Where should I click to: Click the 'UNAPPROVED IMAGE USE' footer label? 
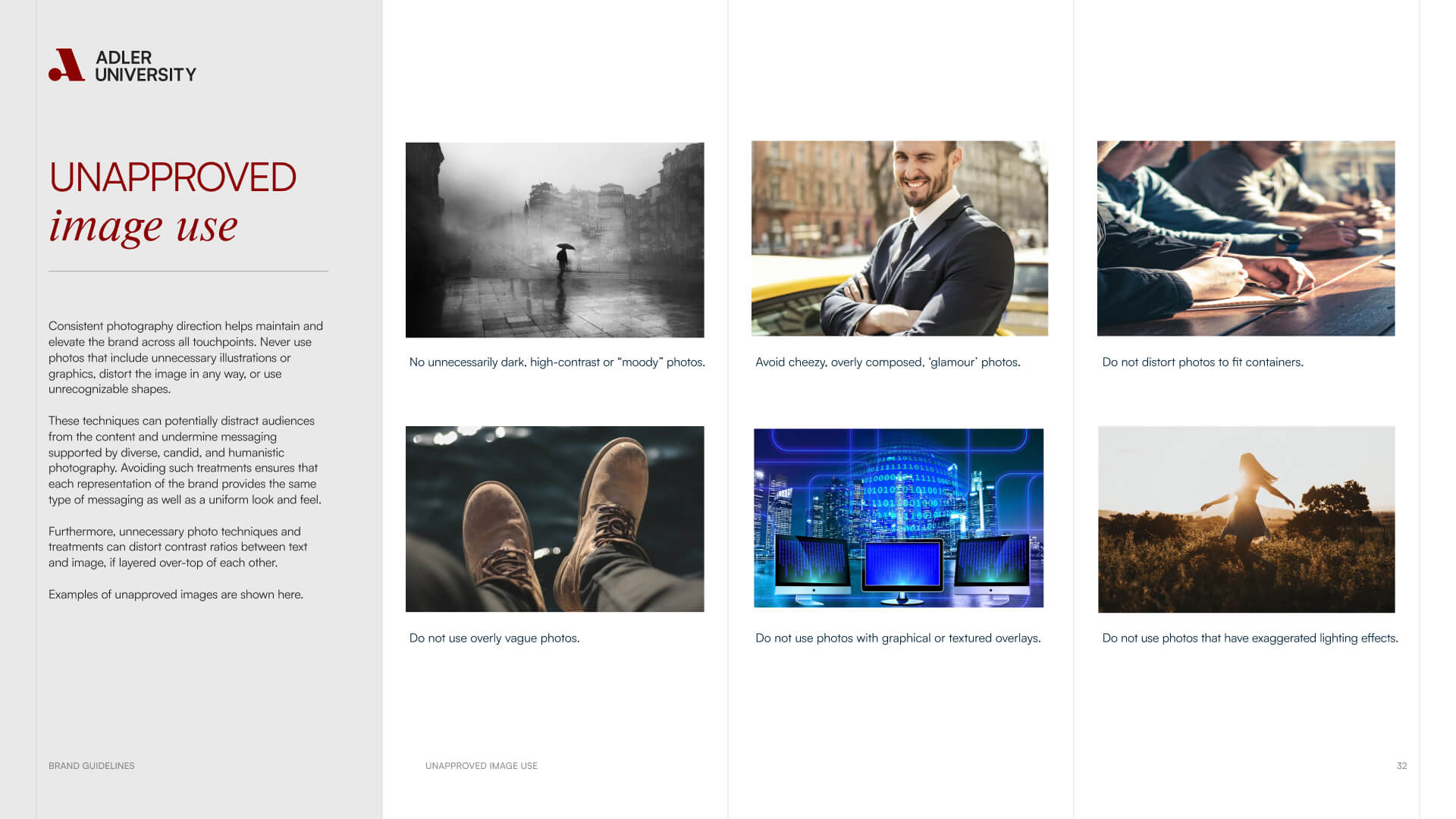coord(481,766)
